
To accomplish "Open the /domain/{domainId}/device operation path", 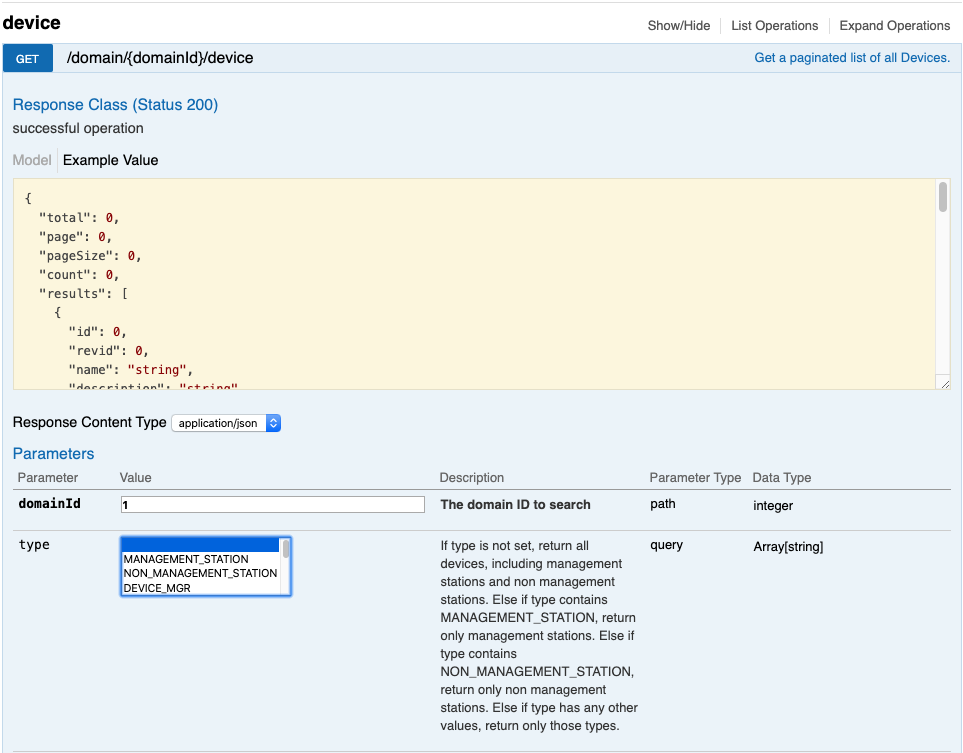I will point(160,58).
